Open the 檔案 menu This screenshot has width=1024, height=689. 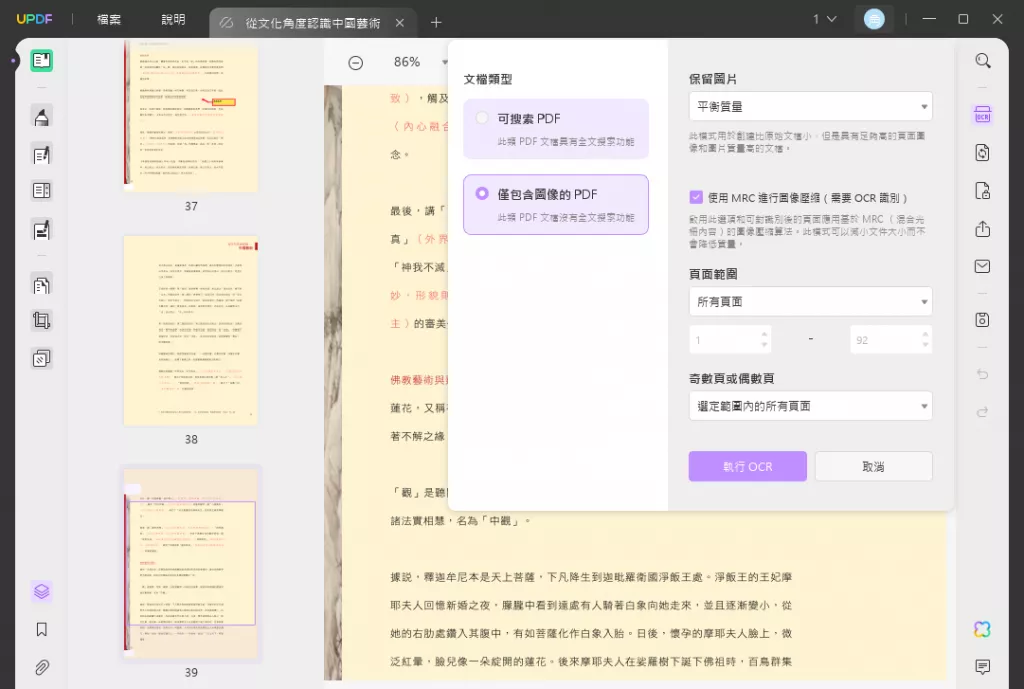(109, 20)
